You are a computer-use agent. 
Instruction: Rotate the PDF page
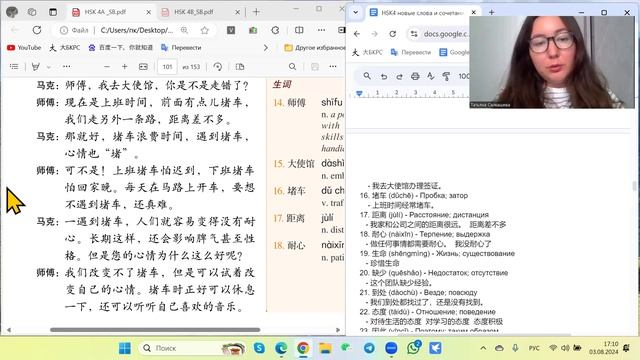(218, 67)
